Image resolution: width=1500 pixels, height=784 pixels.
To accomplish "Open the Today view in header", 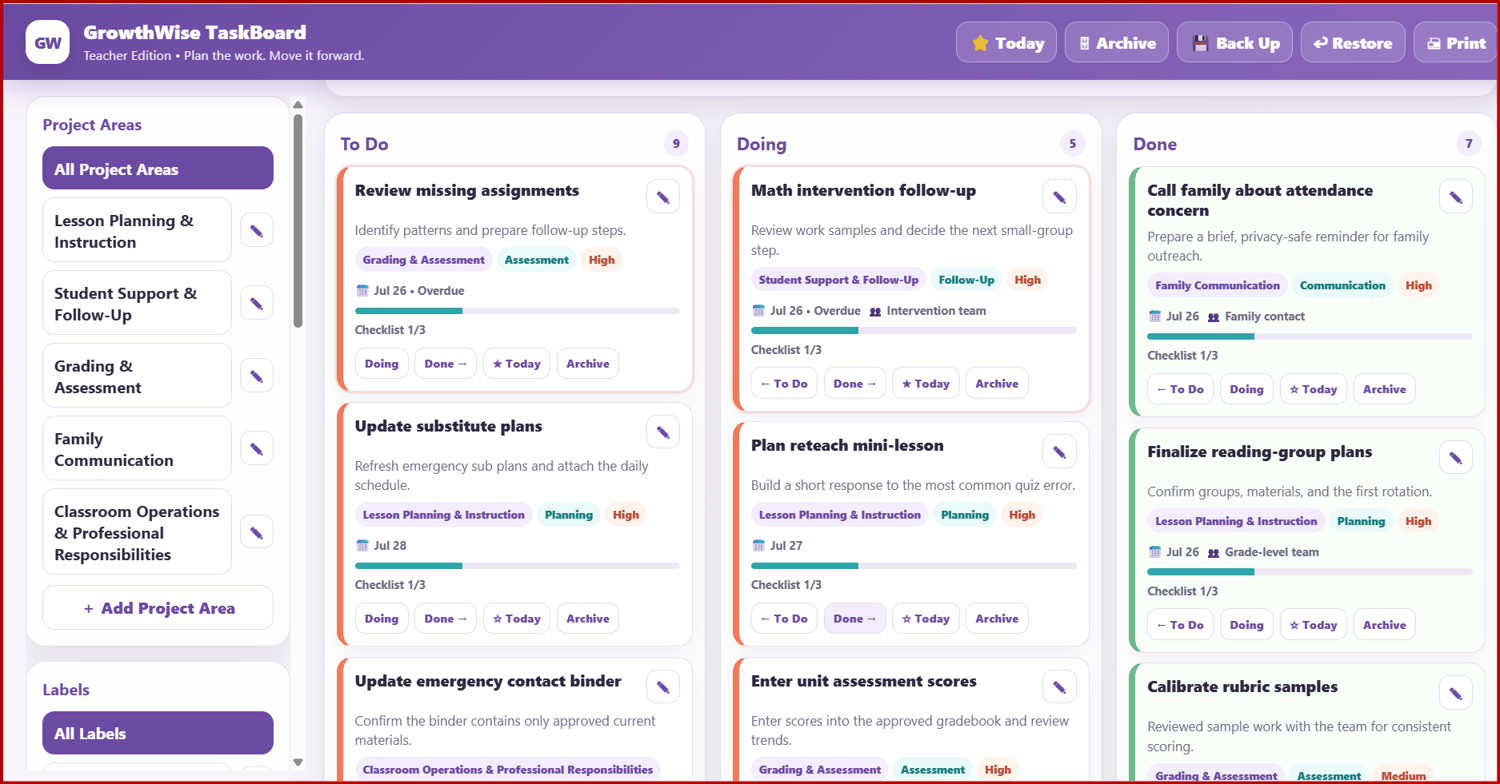I will point(1006,43).
